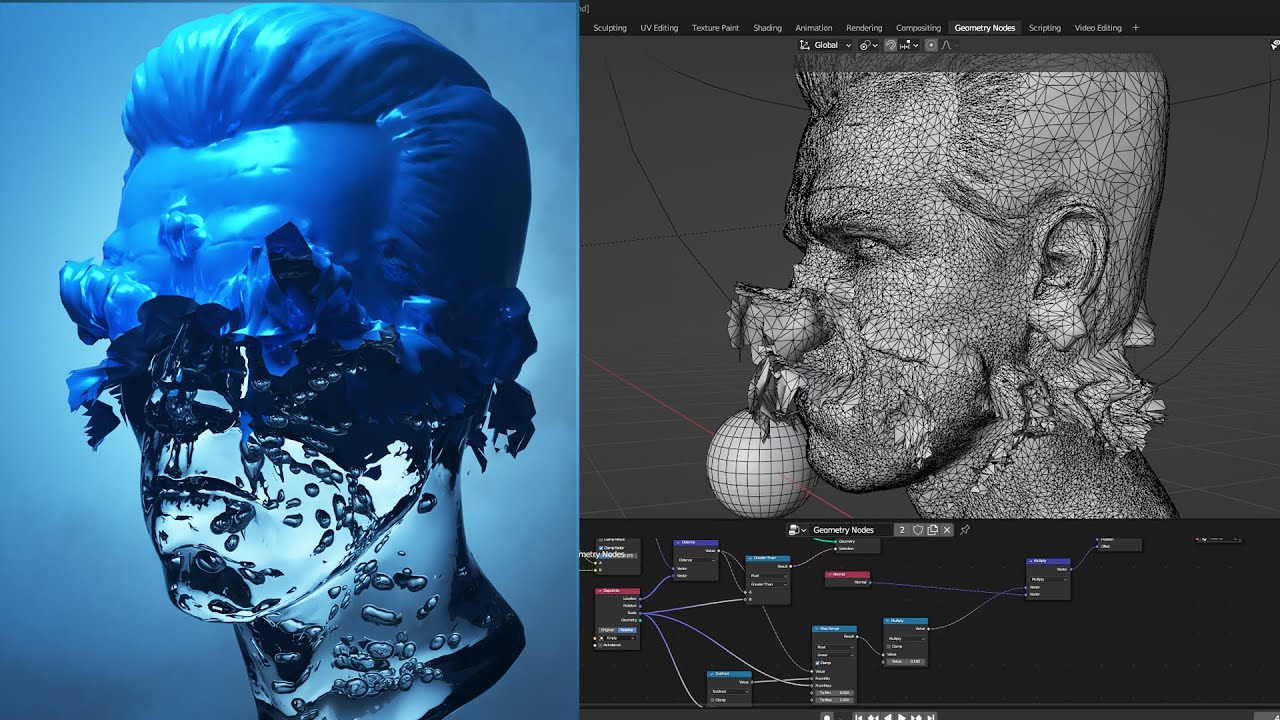Jump to the last frame in timeline
1280x720 pixels.
tap(930, 717)
